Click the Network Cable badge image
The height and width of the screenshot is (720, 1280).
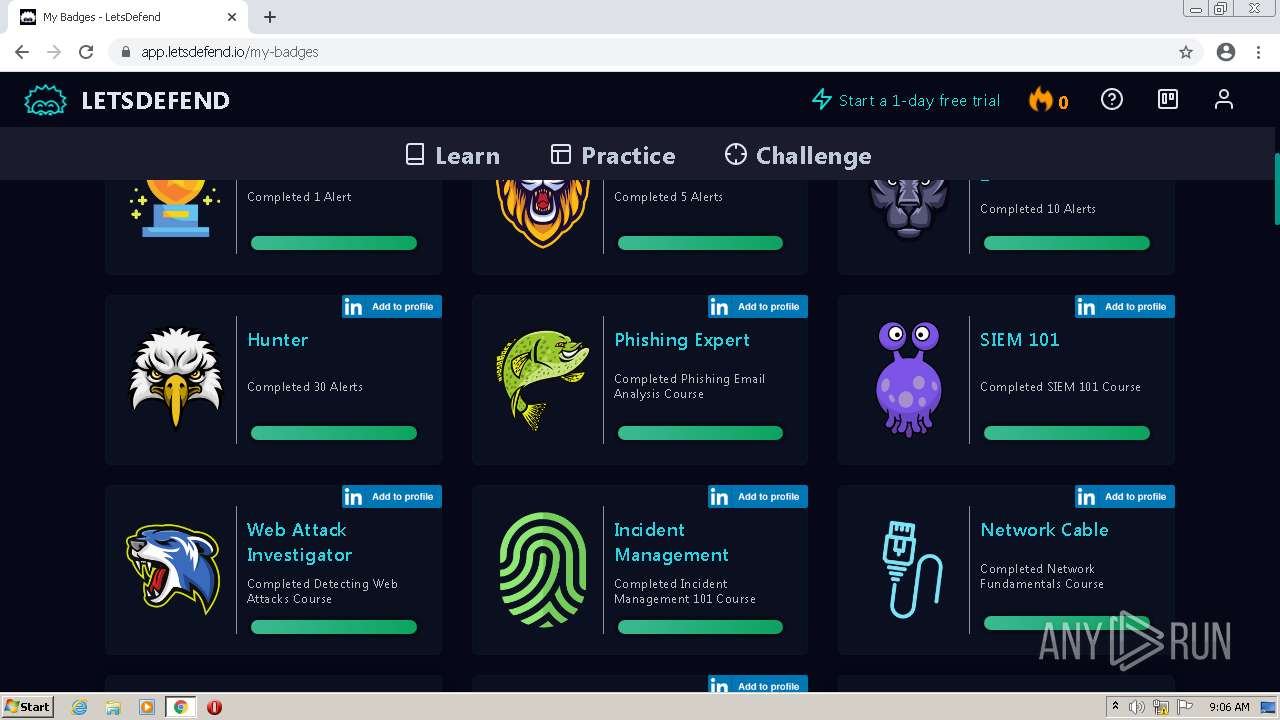coord(912,568)
